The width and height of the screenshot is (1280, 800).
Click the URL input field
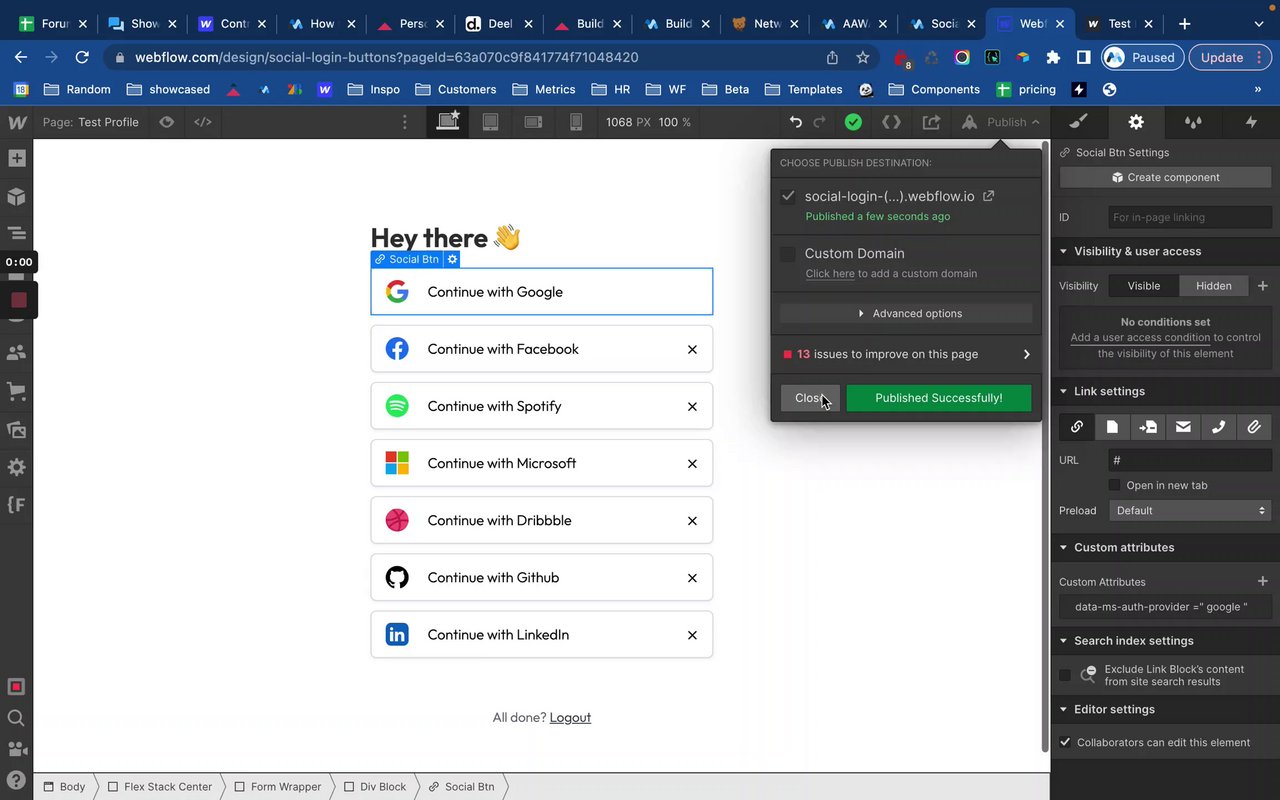(1190, 460)
